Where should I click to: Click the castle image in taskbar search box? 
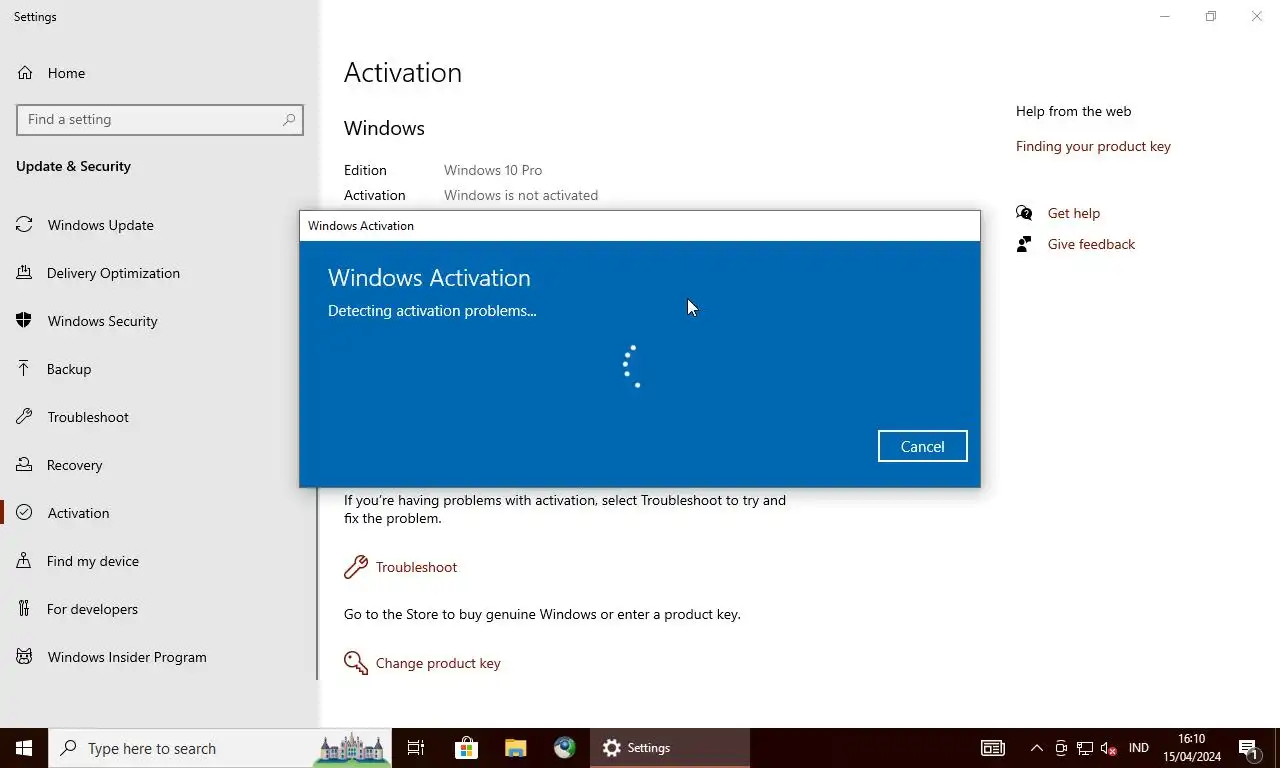(x=351, y=749)
